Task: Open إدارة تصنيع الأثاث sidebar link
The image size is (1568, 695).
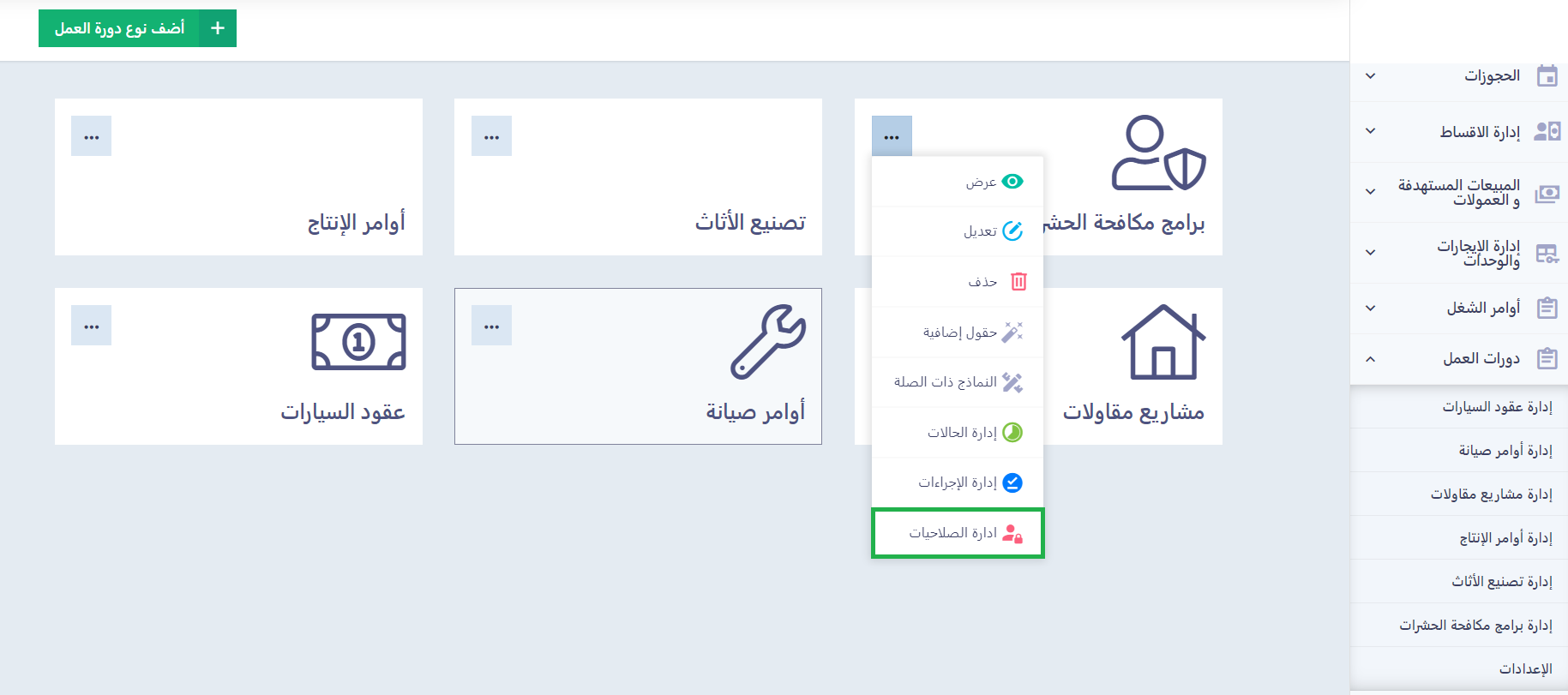Action: 1501,582
